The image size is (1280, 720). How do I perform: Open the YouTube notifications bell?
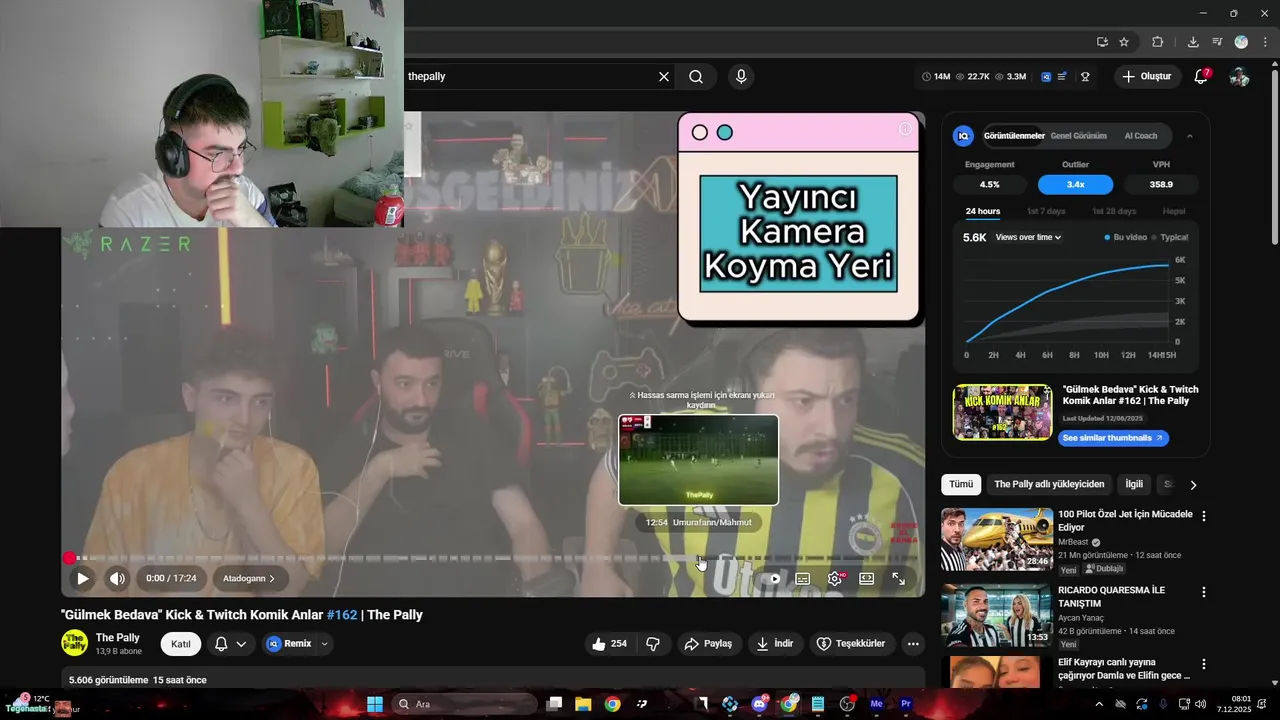1201,76
